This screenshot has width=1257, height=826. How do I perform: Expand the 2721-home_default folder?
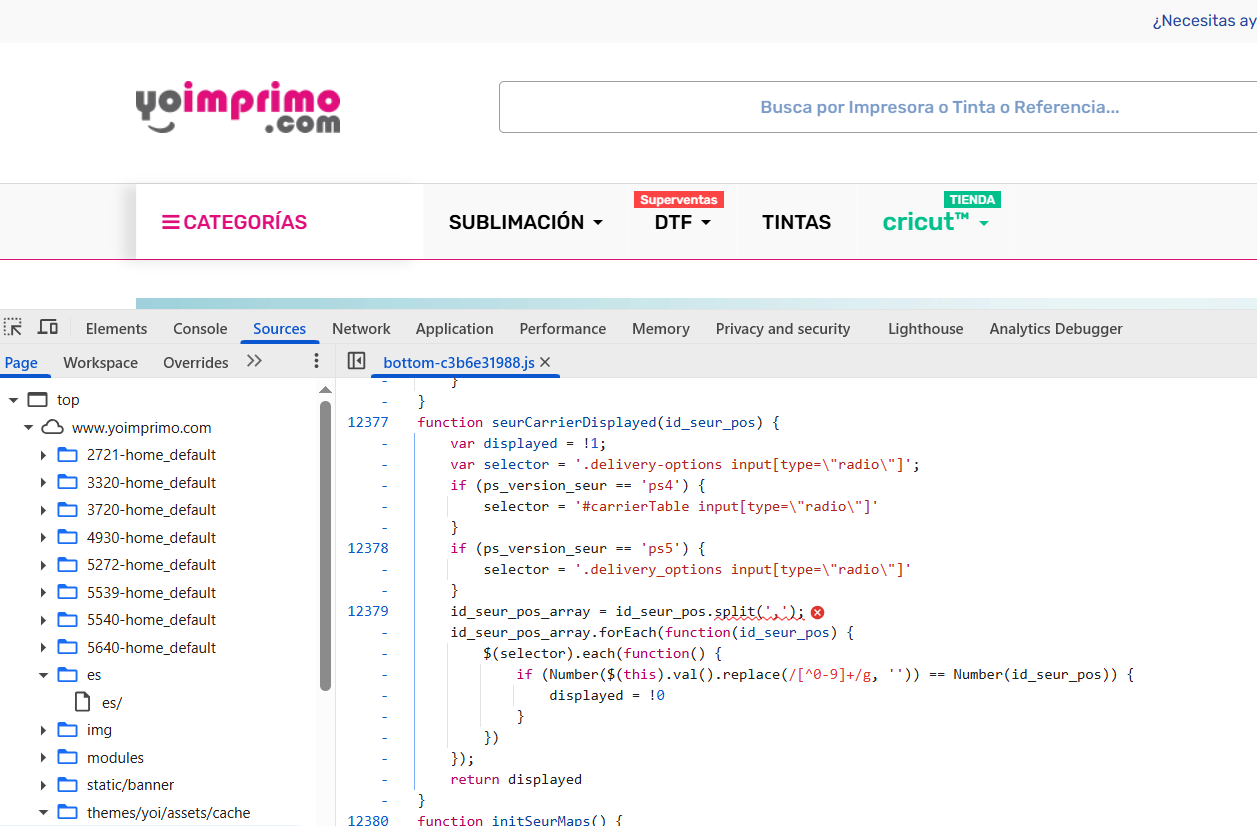click(43, 455)
